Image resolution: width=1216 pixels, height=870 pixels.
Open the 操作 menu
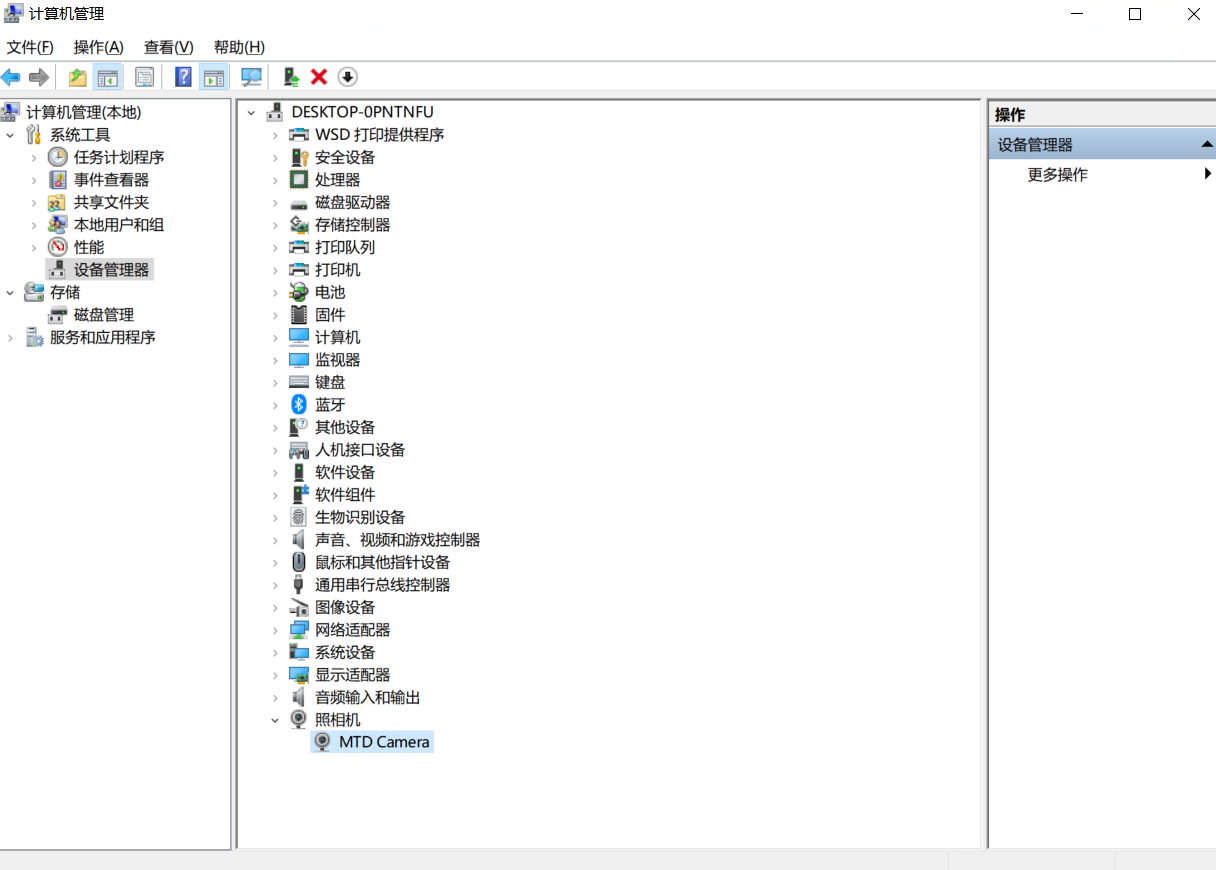96,47
